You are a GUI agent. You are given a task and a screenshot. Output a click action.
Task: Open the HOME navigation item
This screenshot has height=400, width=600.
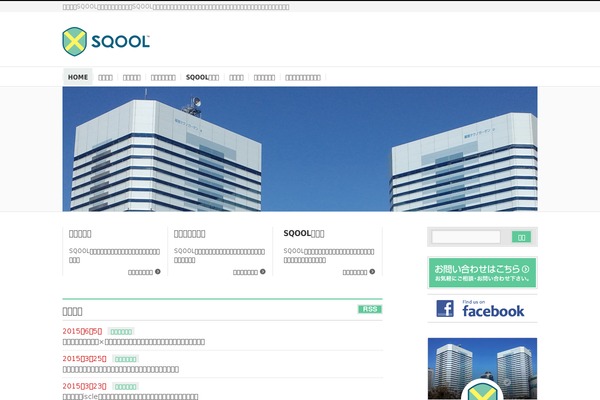pos(78,77)
